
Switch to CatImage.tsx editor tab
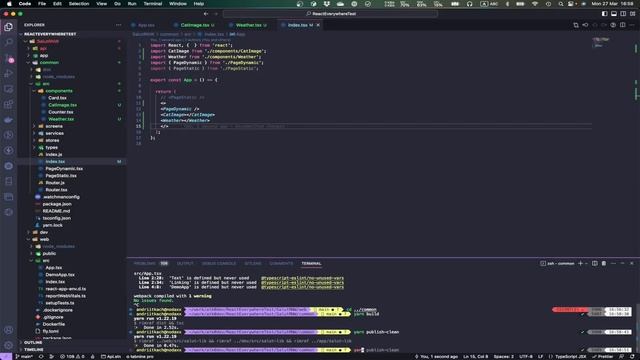point(195,25)
